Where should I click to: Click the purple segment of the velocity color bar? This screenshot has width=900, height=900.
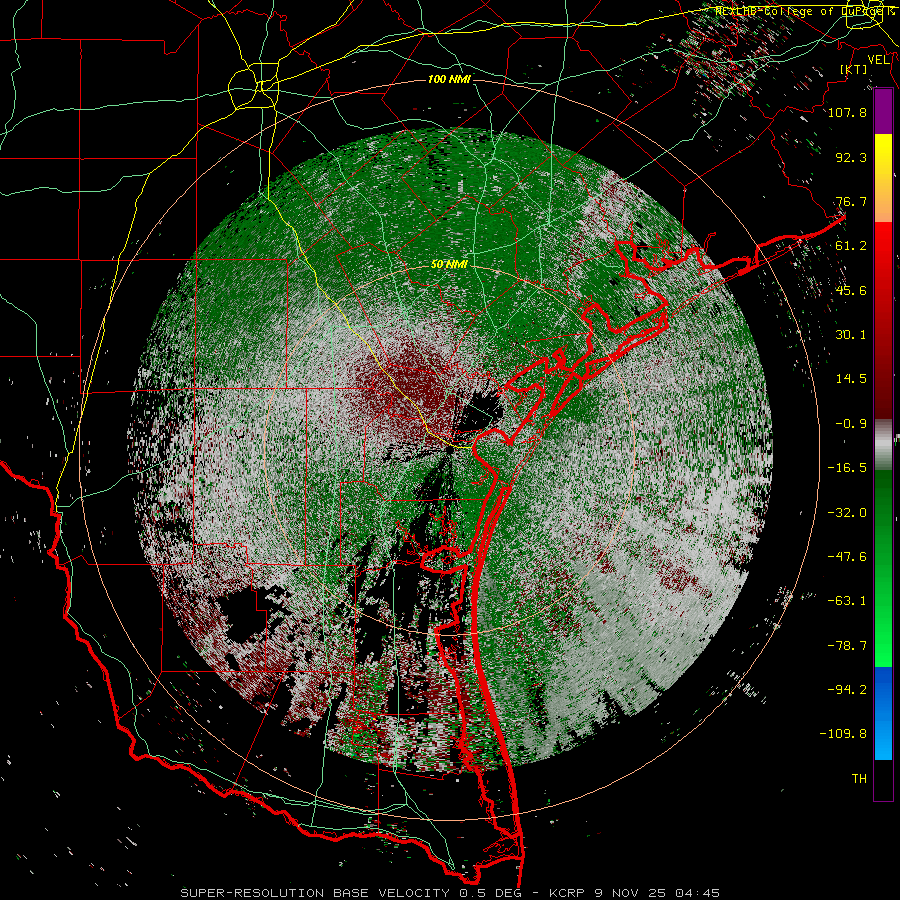(x=883, y=112)
